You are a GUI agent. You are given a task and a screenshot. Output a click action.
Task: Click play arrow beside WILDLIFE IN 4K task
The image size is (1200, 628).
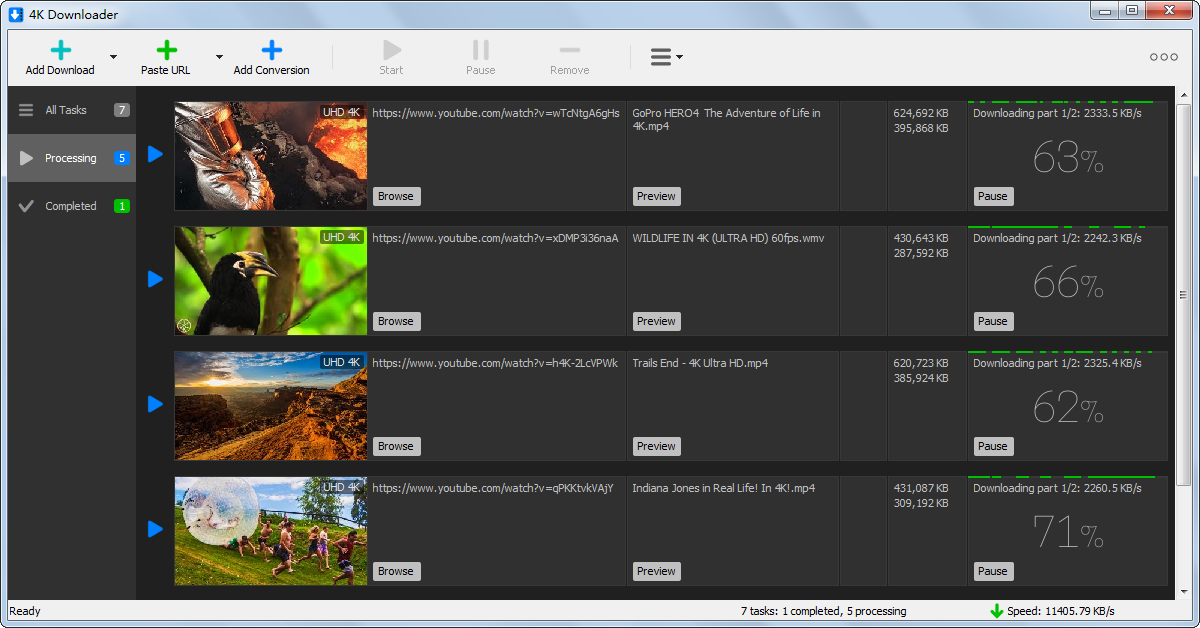155,279
